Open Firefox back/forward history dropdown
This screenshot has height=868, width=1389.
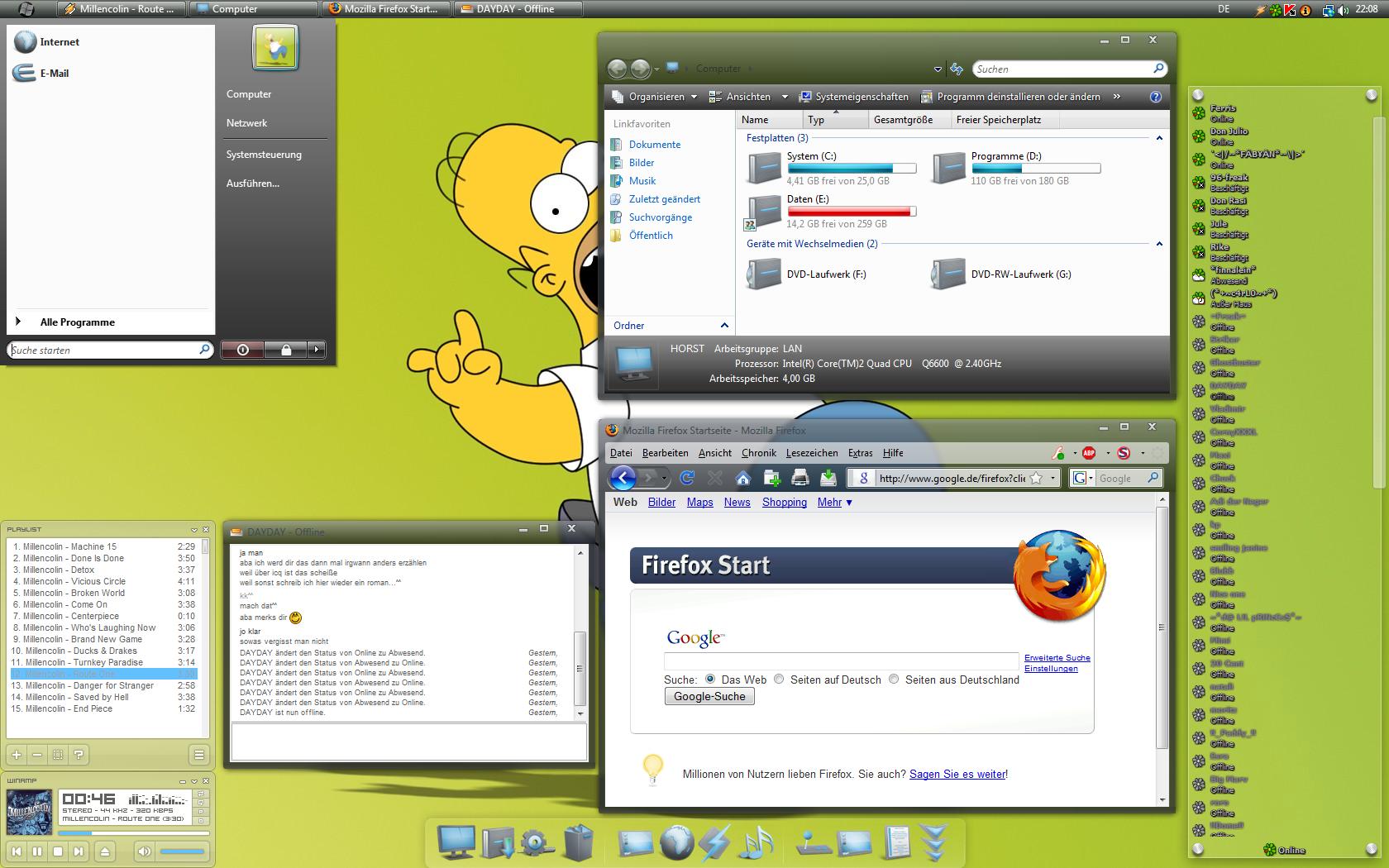point(664,478)
